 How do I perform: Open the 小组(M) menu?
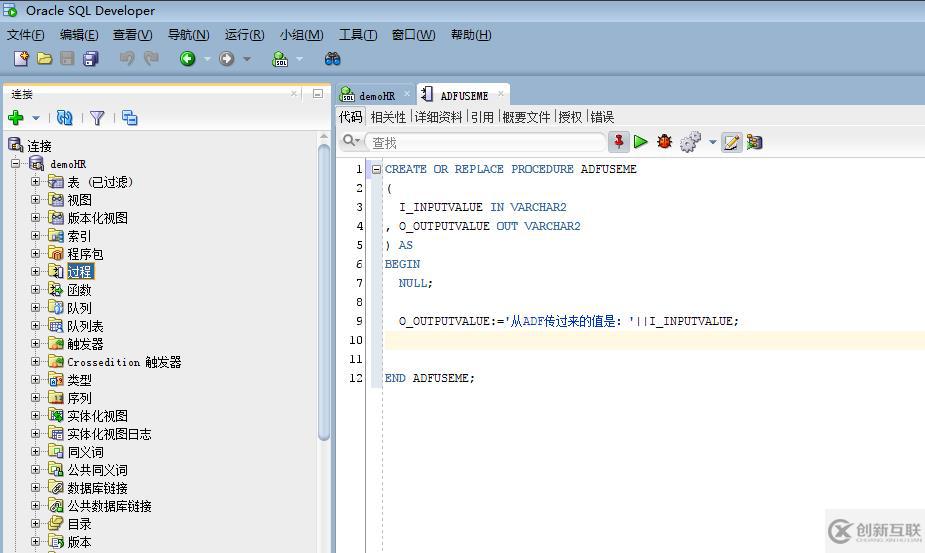pyautogui.click(x=301, y=35)
